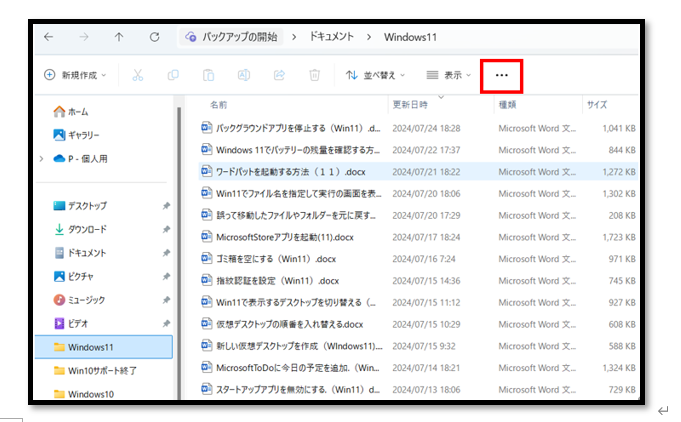Click the Share toolbar icon
Image resolution: width=681 pixels, height=422 pixels.
pyautogui.click(x=279, y=75)
